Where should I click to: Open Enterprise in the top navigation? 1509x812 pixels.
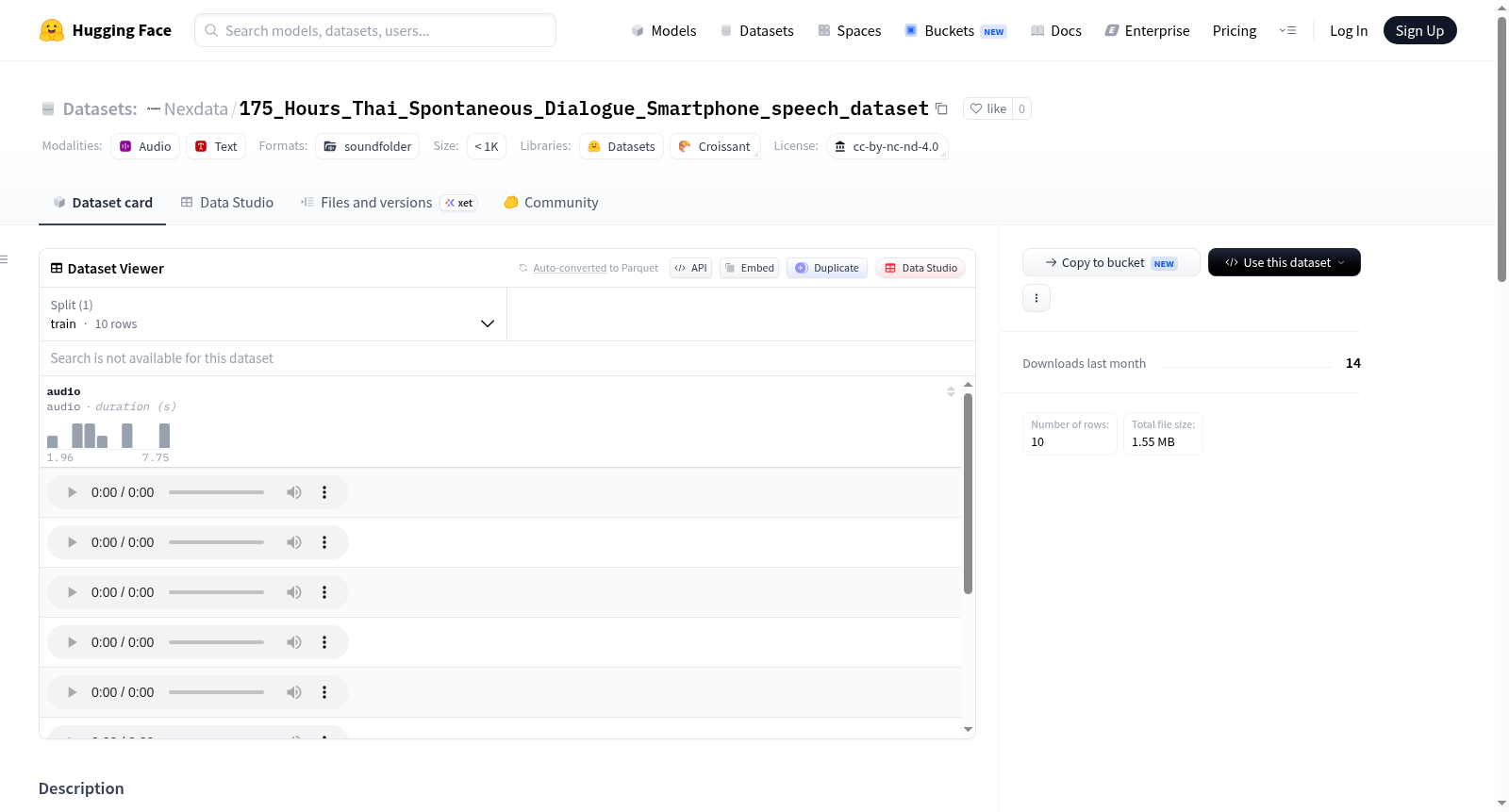click(1148, 30)
